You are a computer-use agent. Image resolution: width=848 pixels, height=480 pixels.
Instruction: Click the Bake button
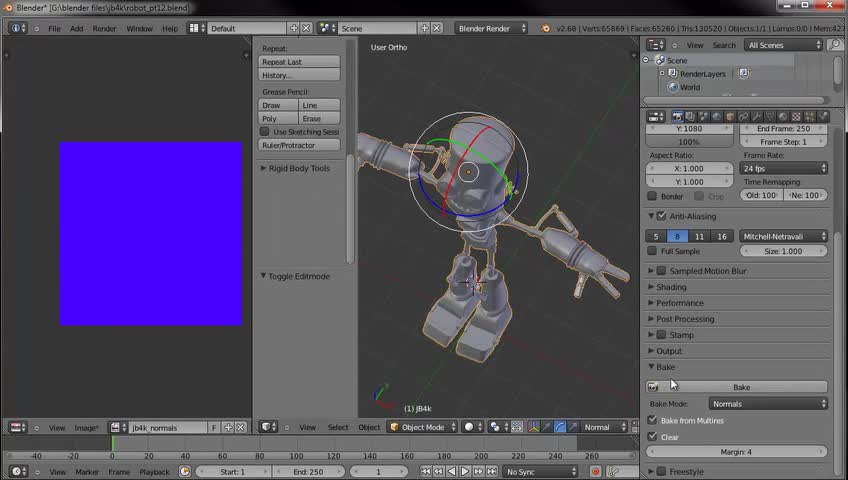coord(737,387)
